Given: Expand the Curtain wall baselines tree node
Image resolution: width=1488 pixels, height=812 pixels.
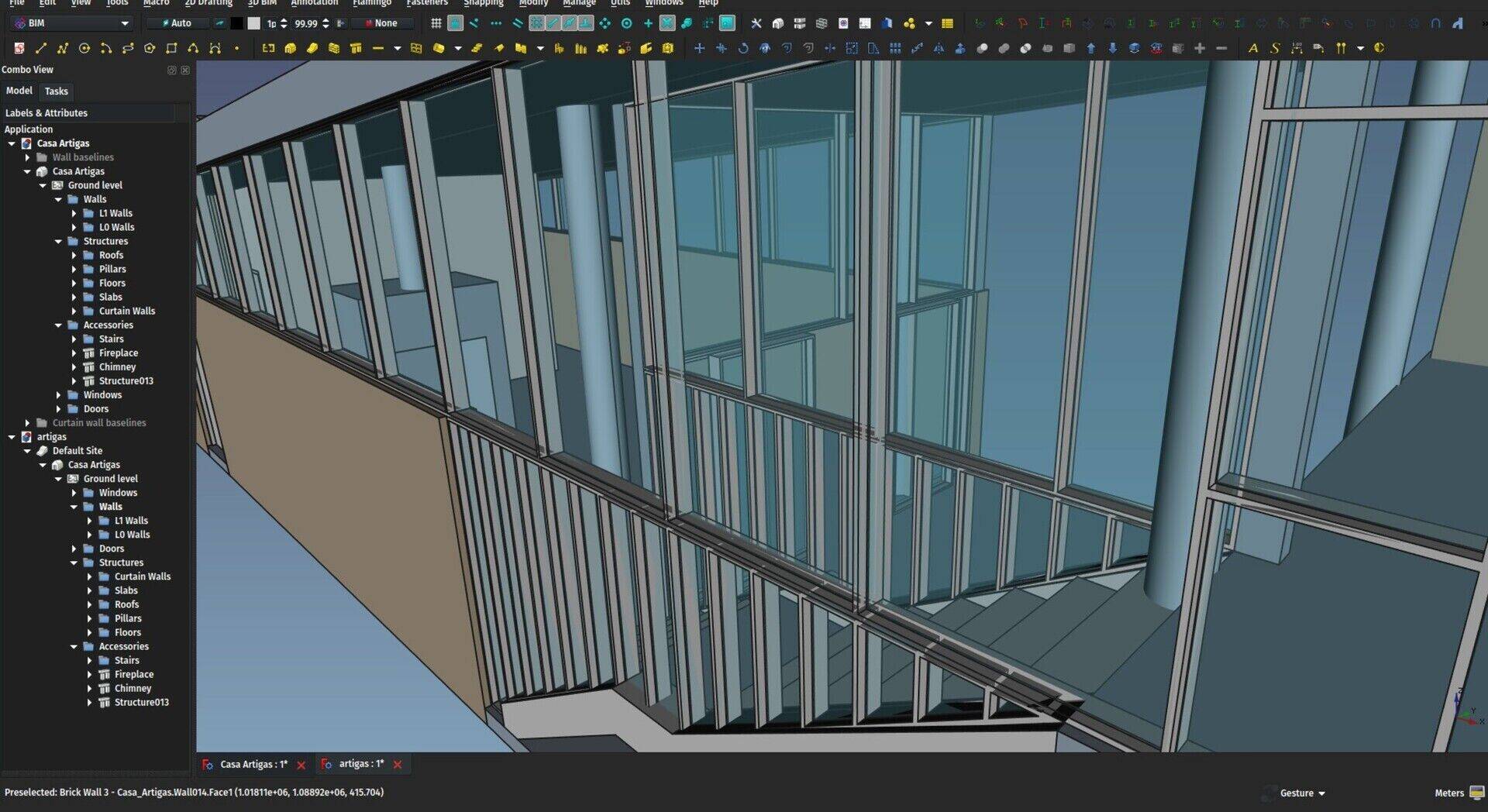Looking at the screenshot, I should pyautogui.click(x=28, y=423).
